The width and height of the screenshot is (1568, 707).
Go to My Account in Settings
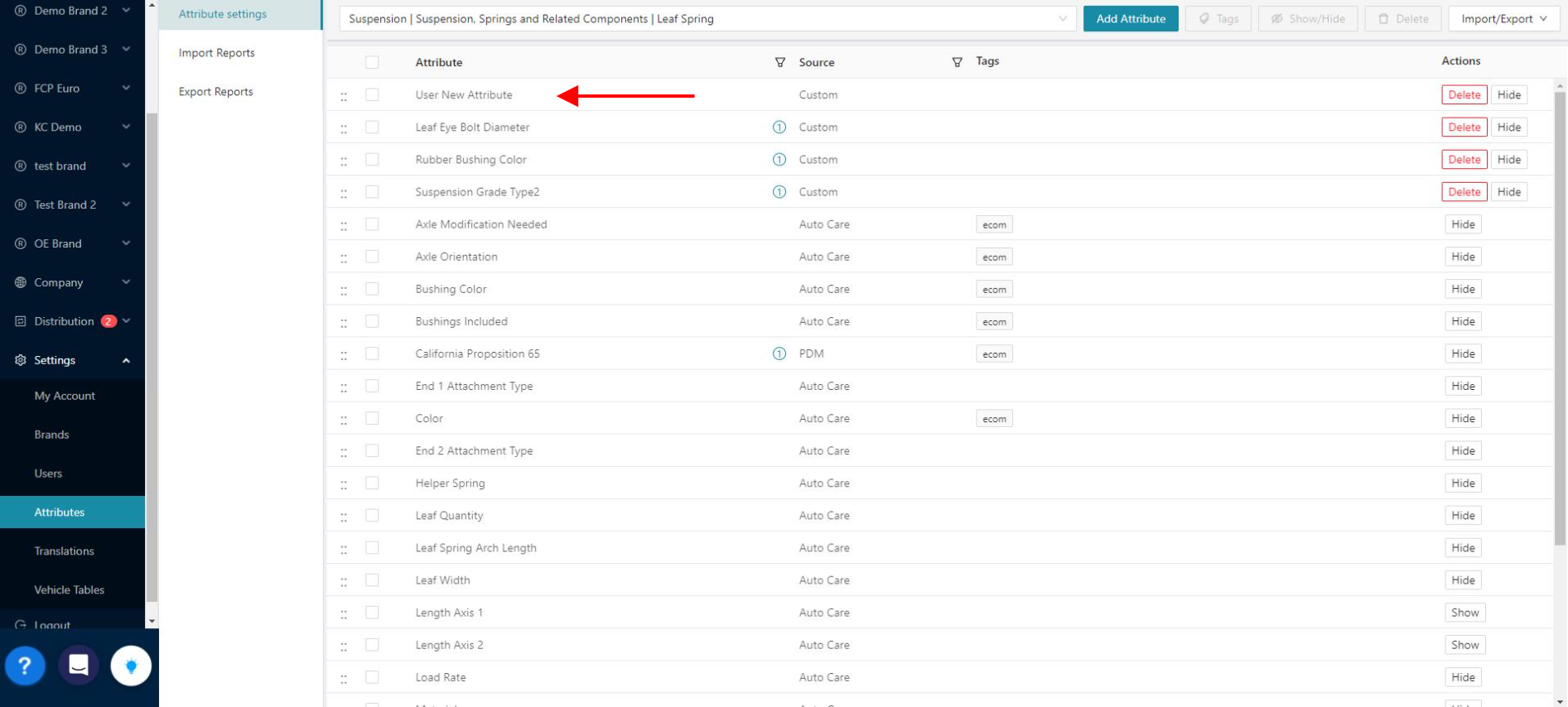click(65, 396)
